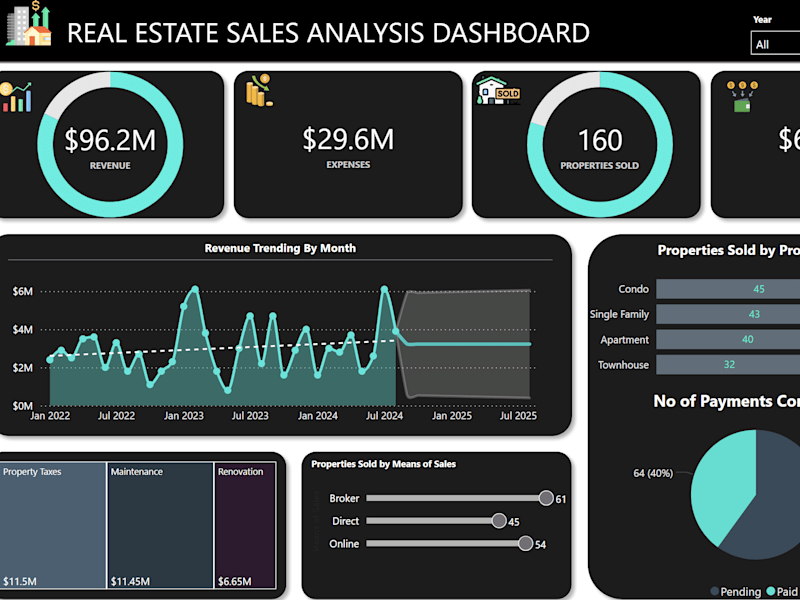800x600 pixels.
Task: Select the Property Taxes treemap tile
Action: [x=53, y=526]
